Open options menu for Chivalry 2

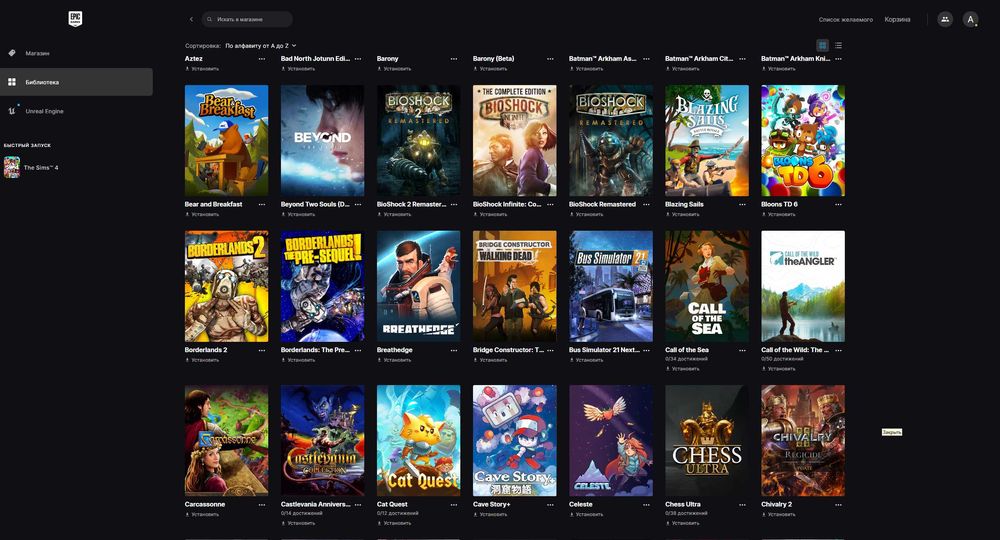838,504
